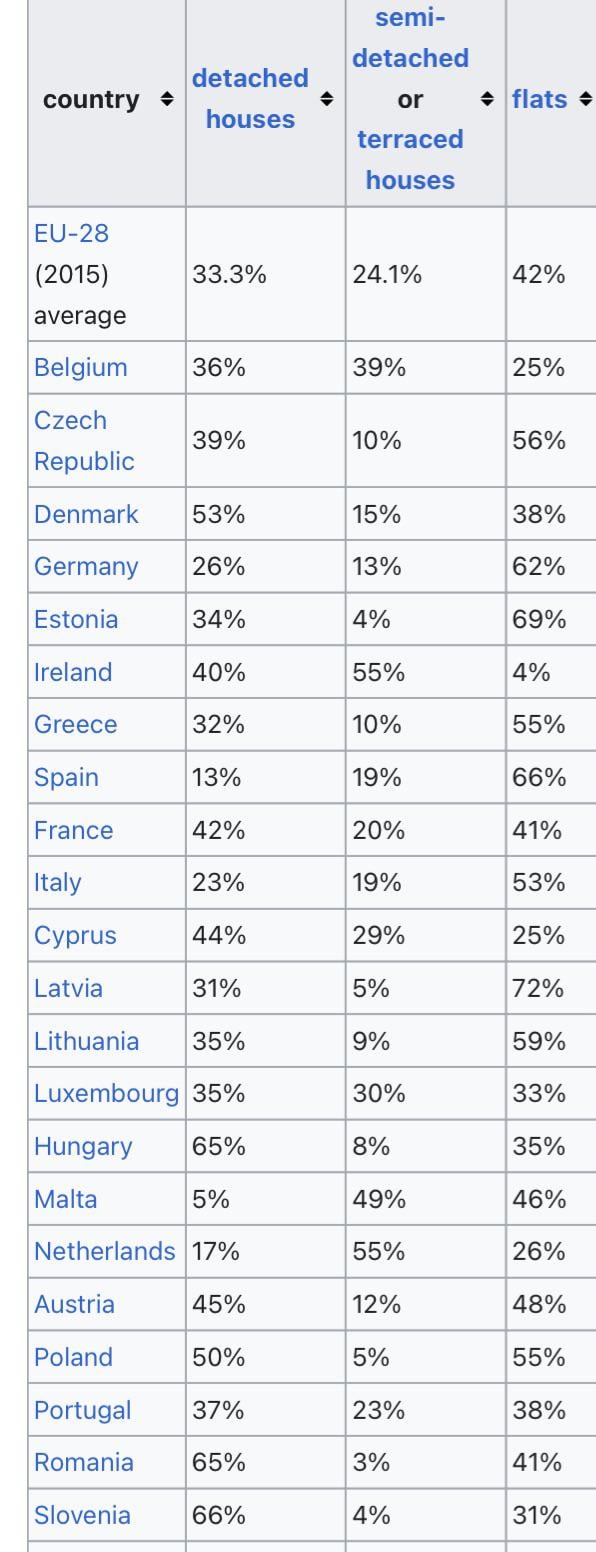Image resolution: width=596 pixels, height=1552 pixels.
Task: Select the Spain flats 66% cell
Action: tap(551, 777)
